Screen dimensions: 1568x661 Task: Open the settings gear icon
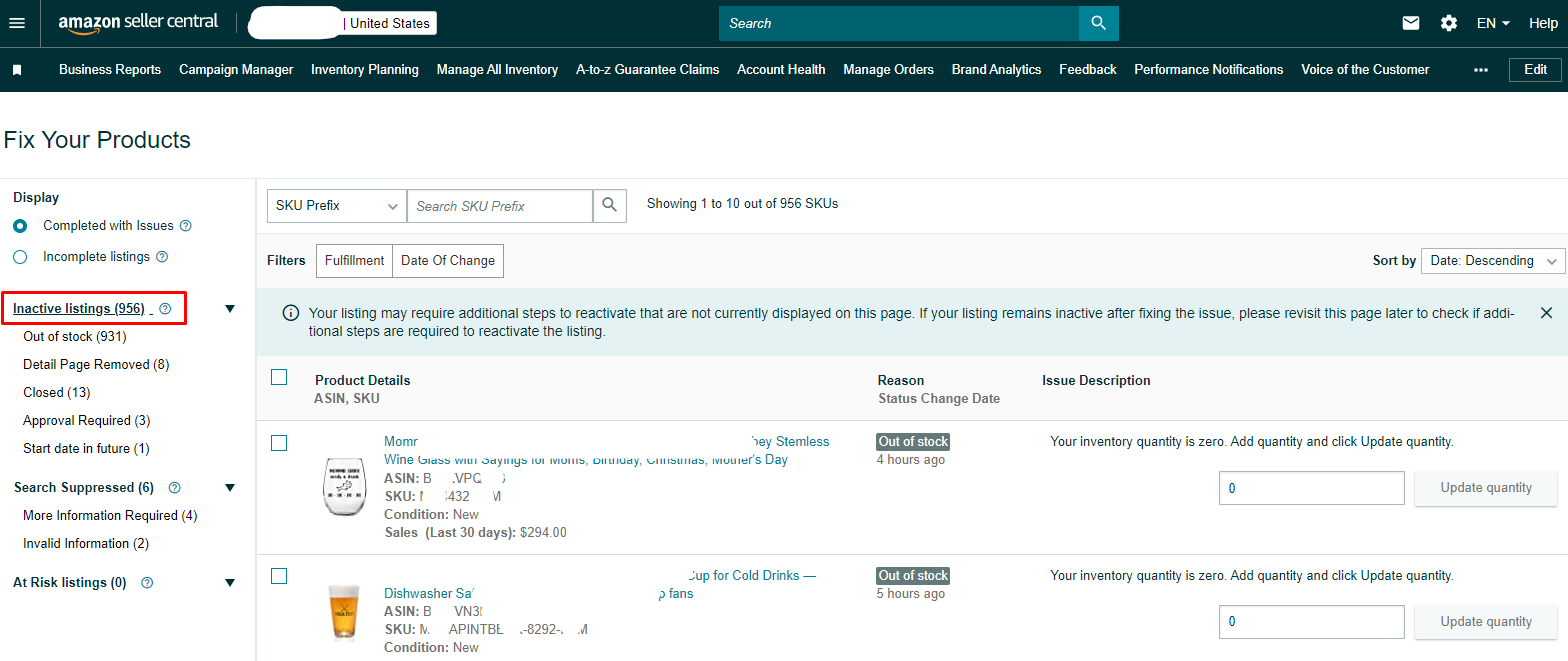coord(1449,23)
